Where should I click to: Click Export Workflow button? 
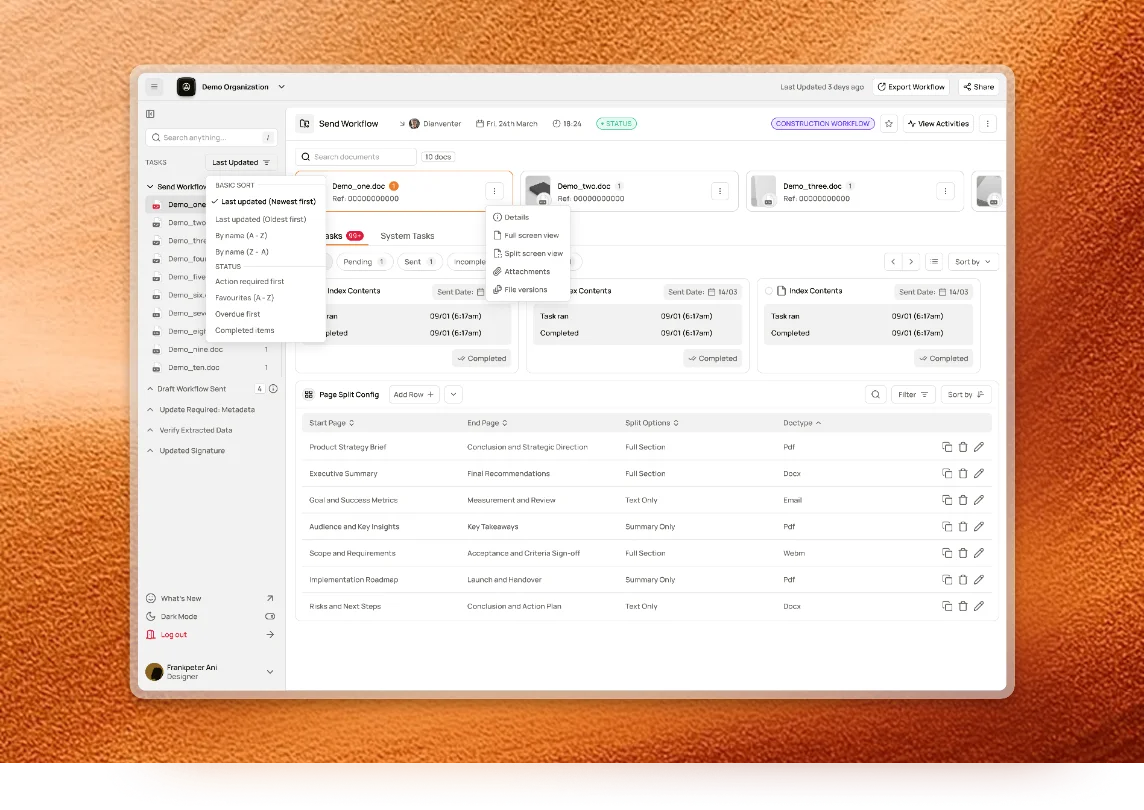coord(911,87)
